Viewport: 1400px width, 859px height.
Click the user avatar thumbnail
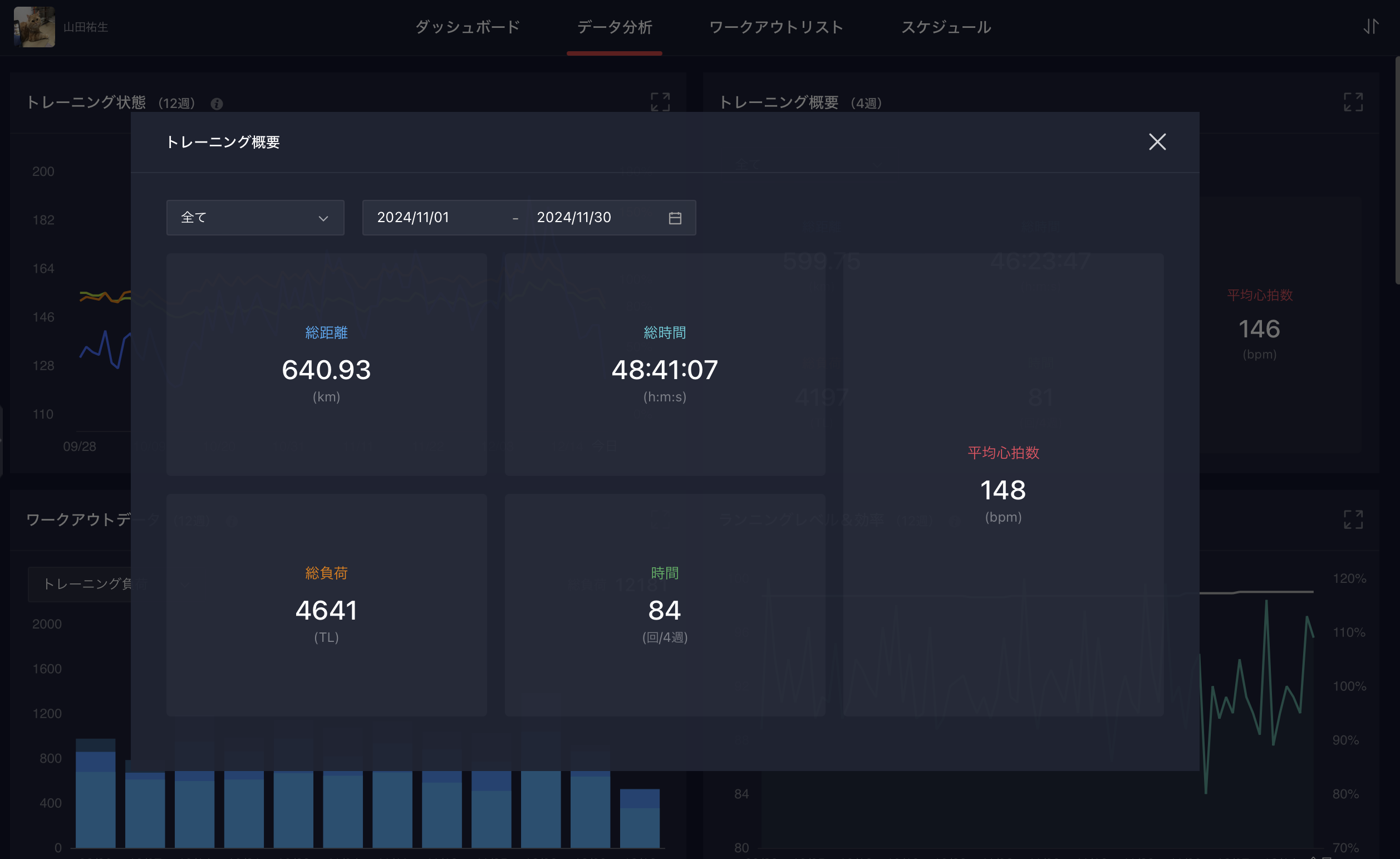click(34, 27)
